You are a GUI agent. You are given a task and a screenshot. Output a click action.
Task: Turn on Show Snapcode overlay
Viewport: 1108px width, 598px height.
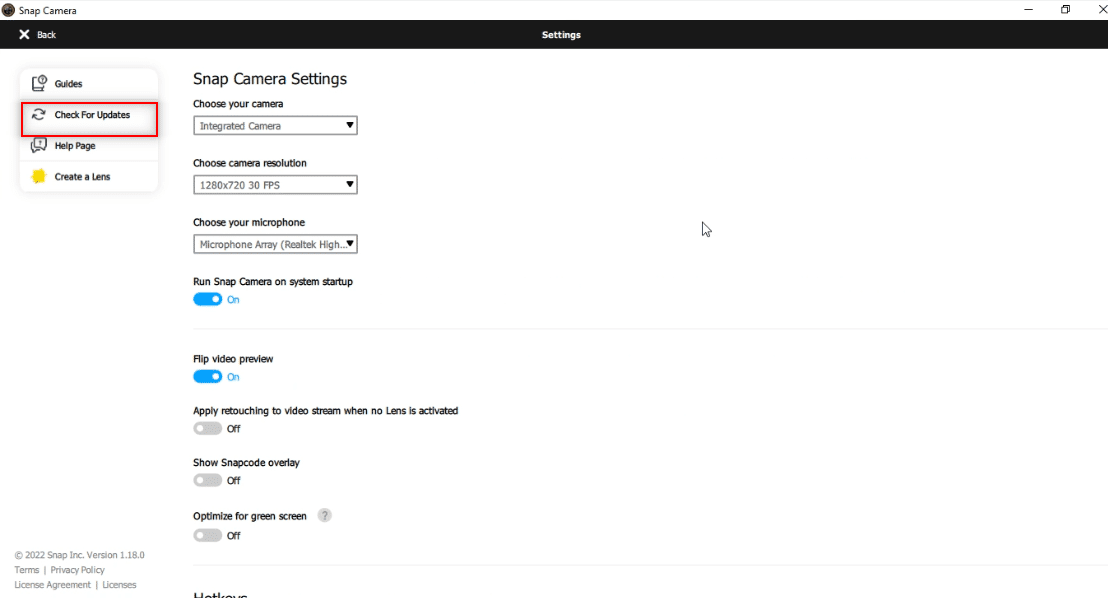(207, 480)
